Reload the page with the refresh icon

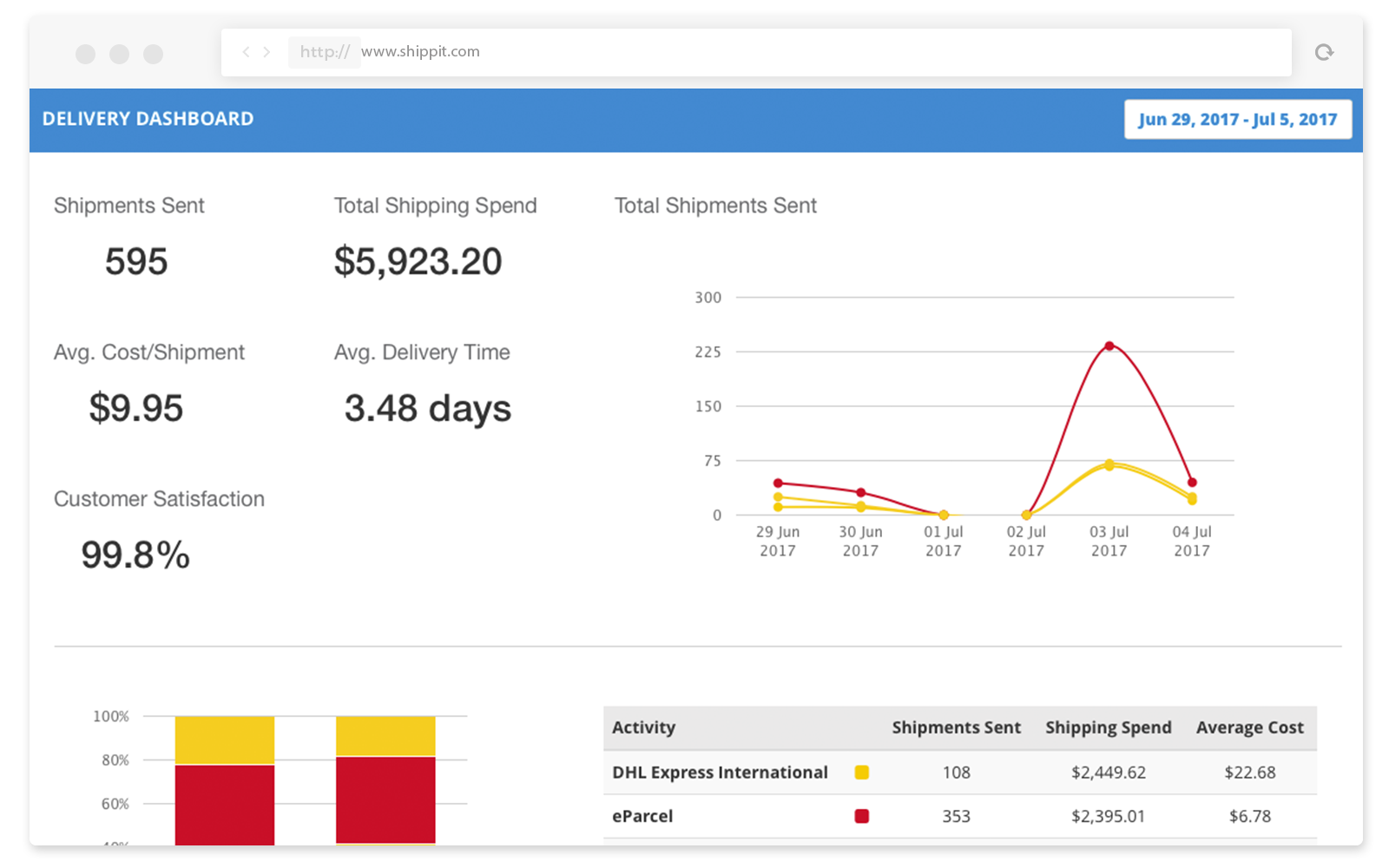[1324, 52]
